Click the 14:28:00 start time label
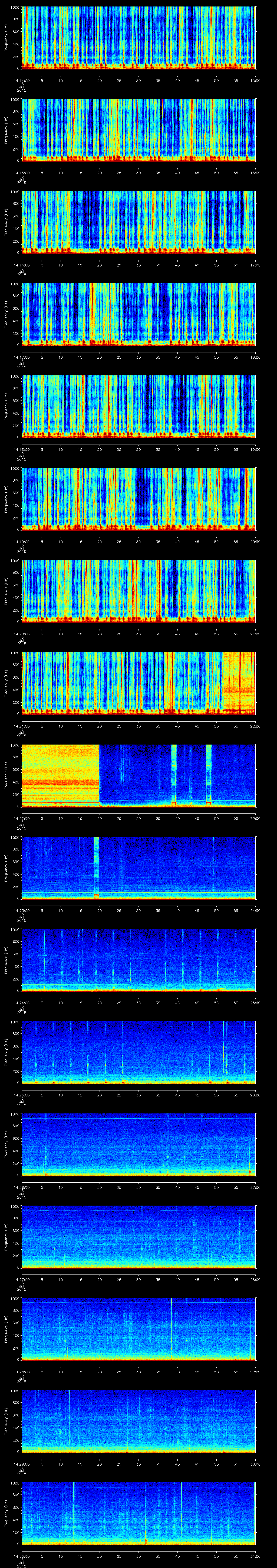This screenshot has height=1568, width=277. 21,1371
